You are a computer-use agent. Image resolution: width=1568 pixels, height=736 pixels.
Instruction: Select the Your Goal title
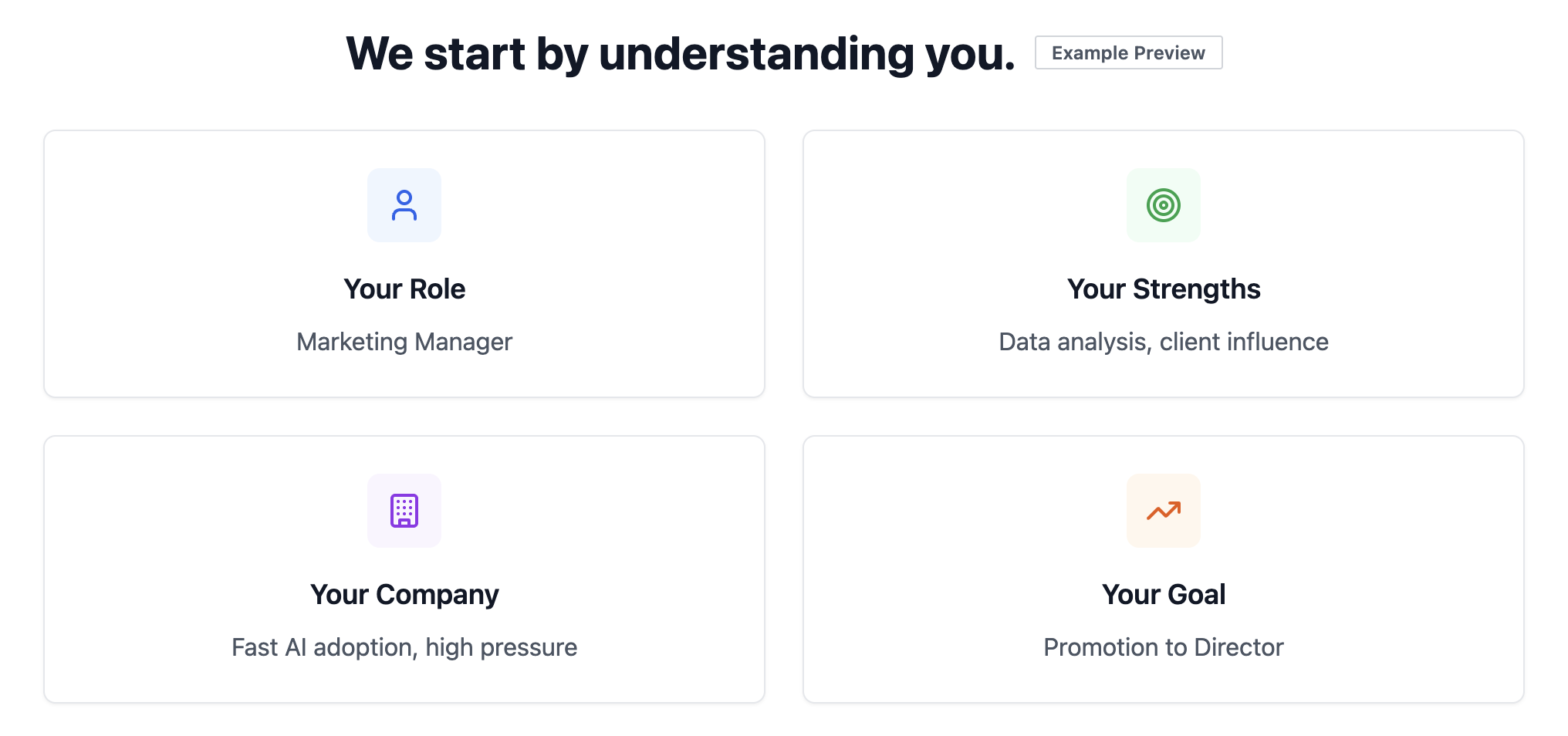1164,595
